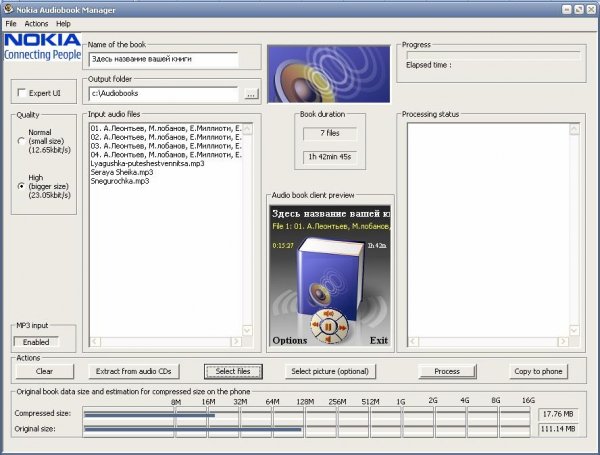Click Processing status scroll right arrow

click(x=563, y=341)
